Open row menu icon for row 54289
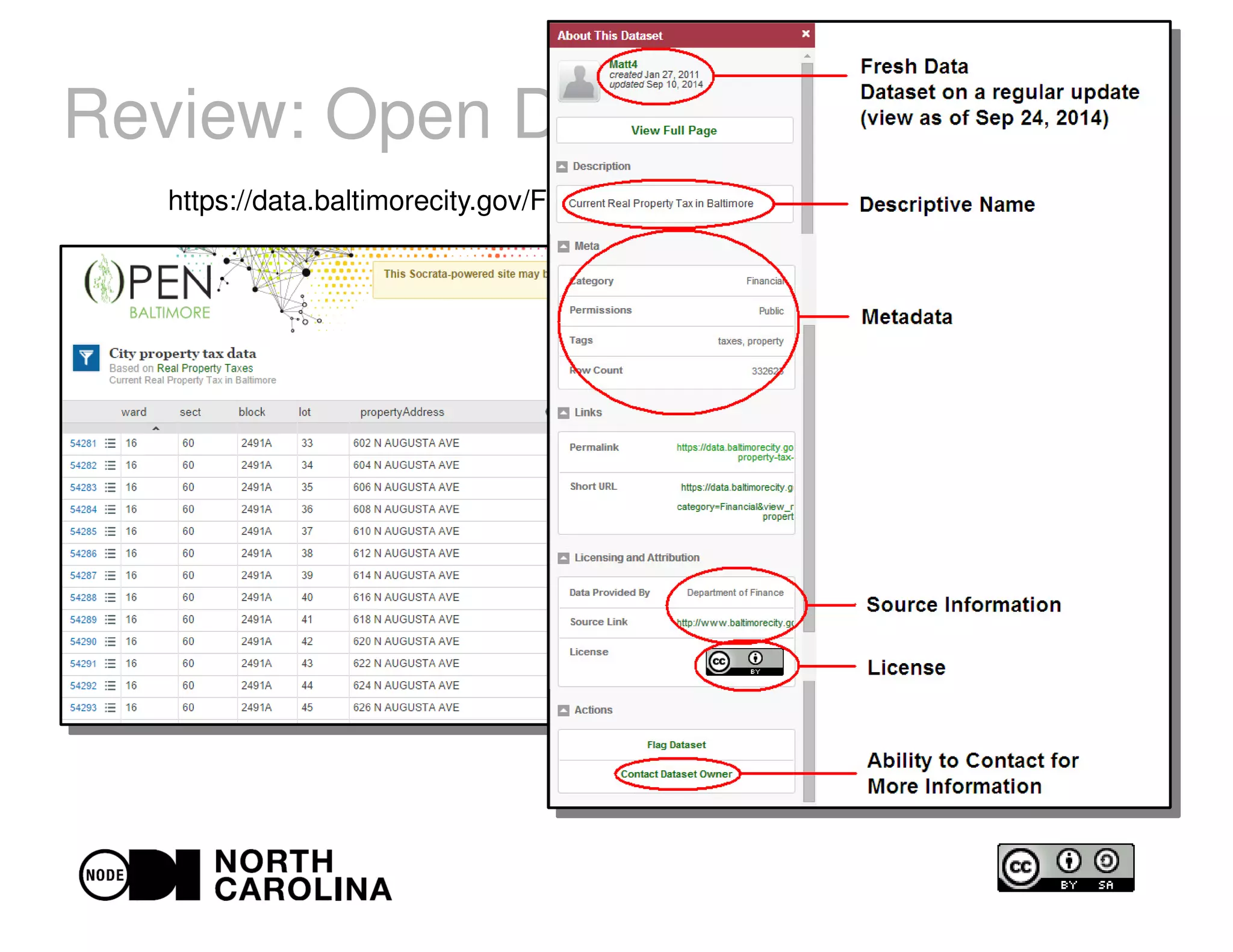The width and height of the screenshot is (1233, 952). (110, 620)
